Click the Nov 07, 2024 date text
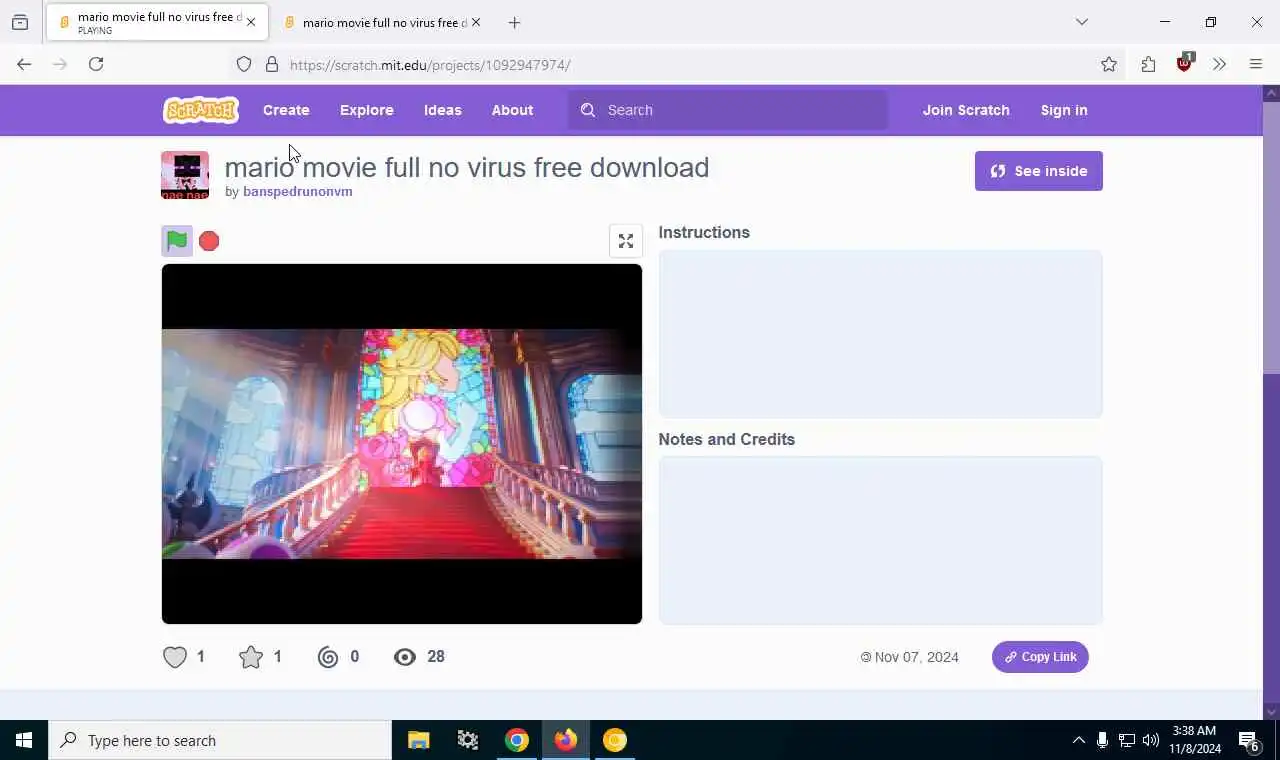This screenshot has height=760, width=1280. click(x=916, y=657)
